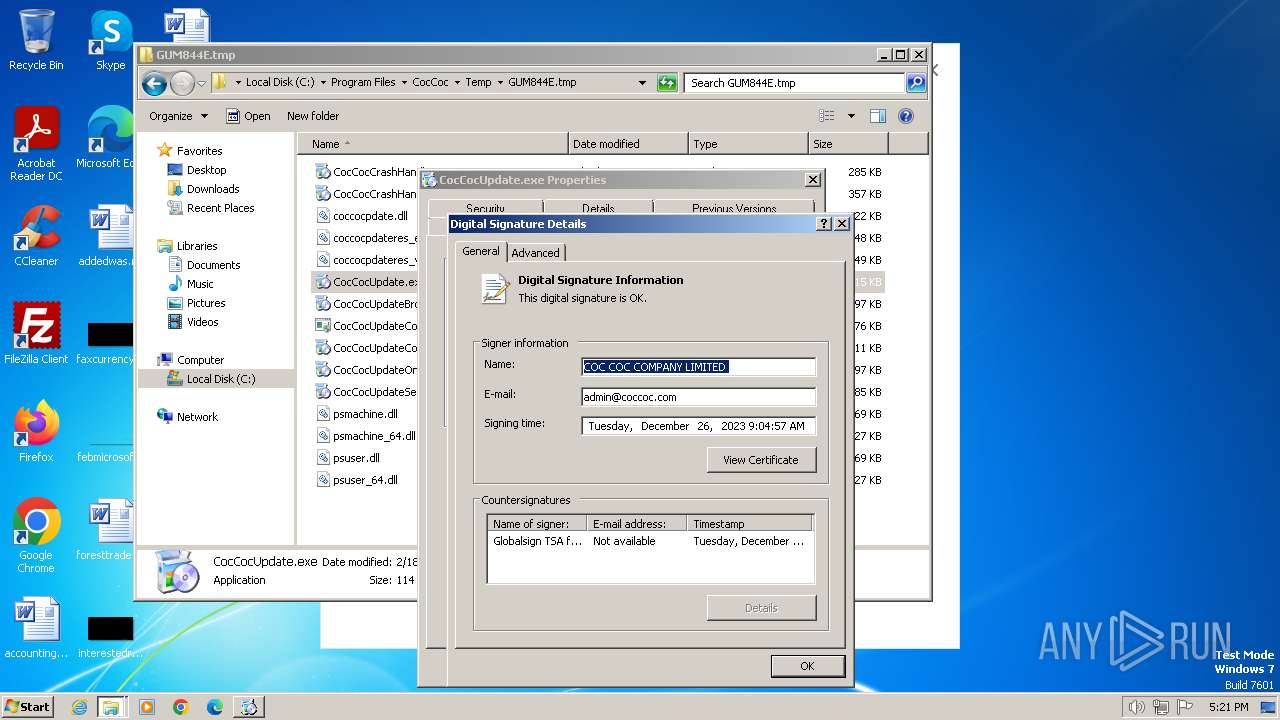Image resolution: width=1280 pixels, height=720 pixels.
Task: Click Open in Explorer toolbar
Action: pyautogui.click(x=248, y=116)
